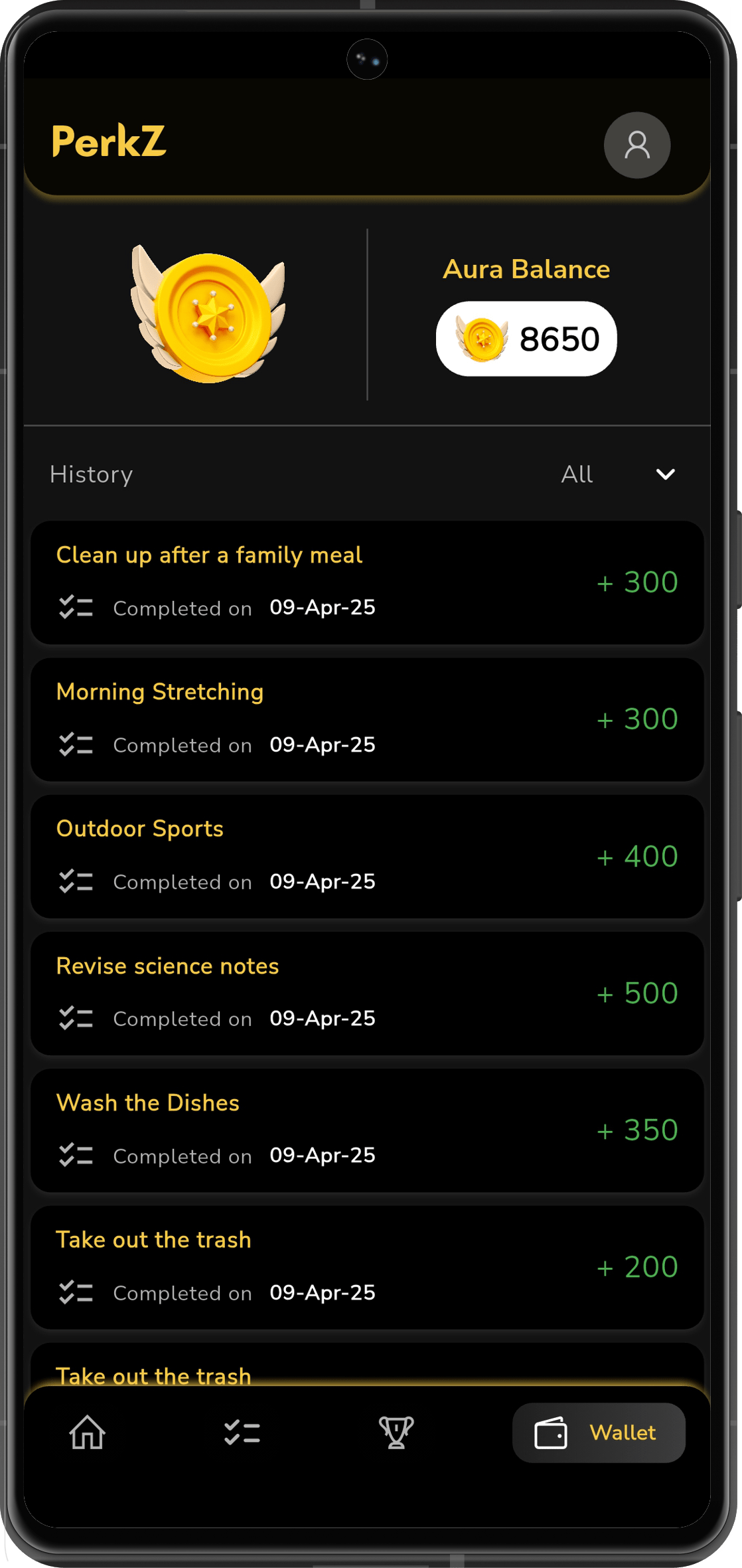Open Clean up after a family meal entry
The image size is (742, 1568).
[x=367, y=582]
